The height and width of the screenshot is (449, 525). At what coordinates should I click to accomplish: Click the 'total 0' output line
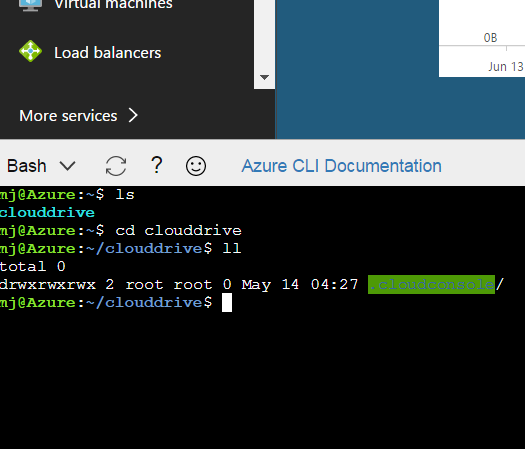pos(32,267)
